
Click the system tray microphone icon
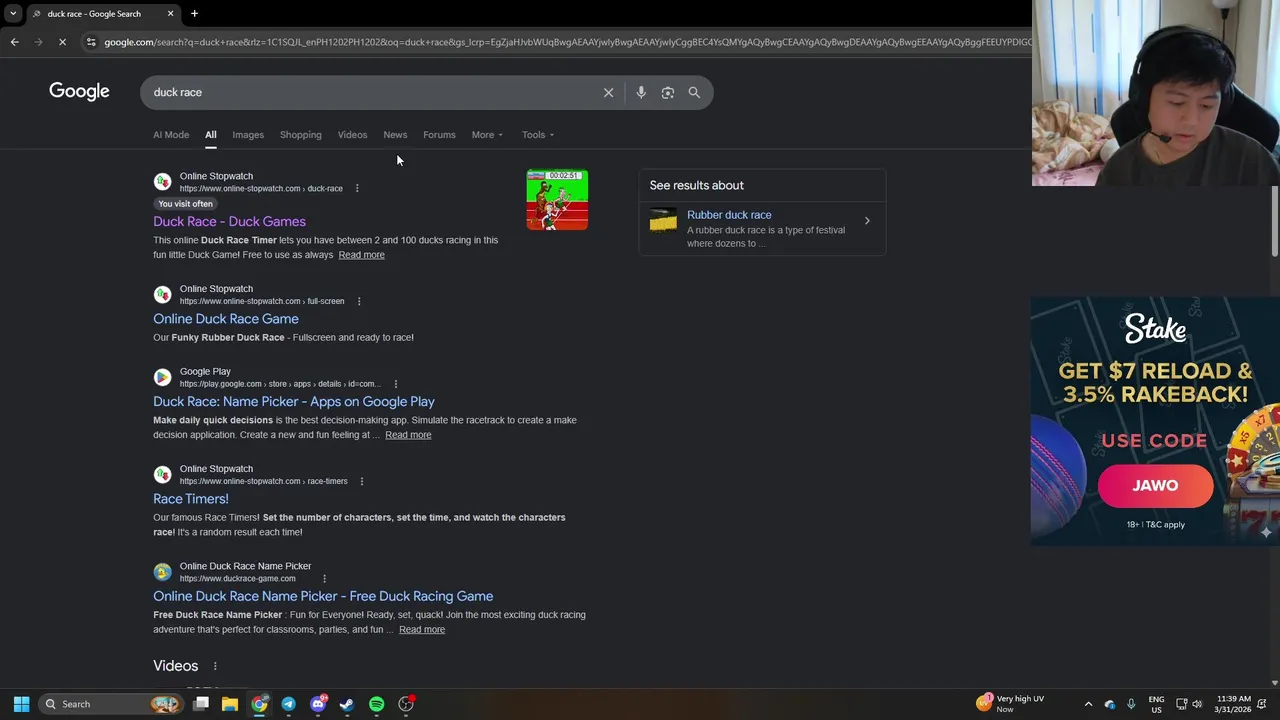click(x=1131, y=704)
